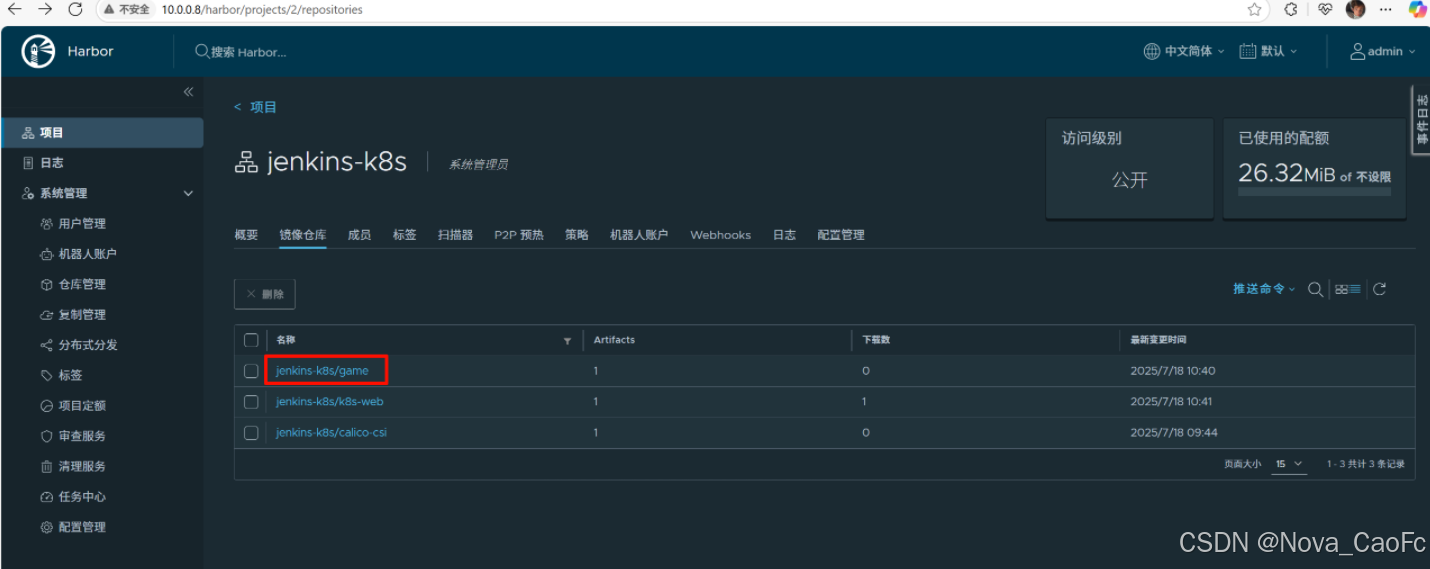Go back via the < 项目 link
The width and height of the screenshot is (1430, 569).
click(x=255, y=107)
